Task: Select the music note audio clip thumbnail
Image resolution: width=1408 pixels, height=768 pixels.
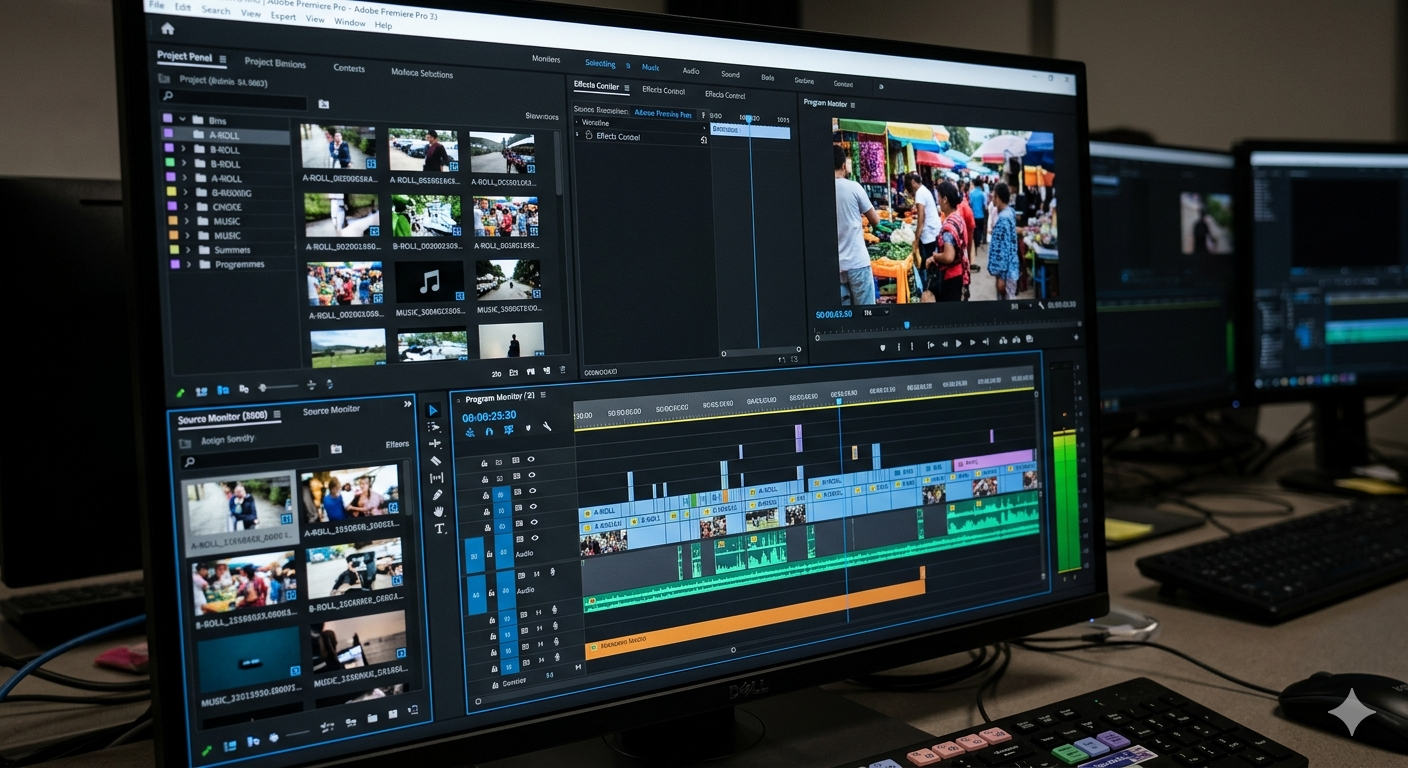Action: (429, 283)
